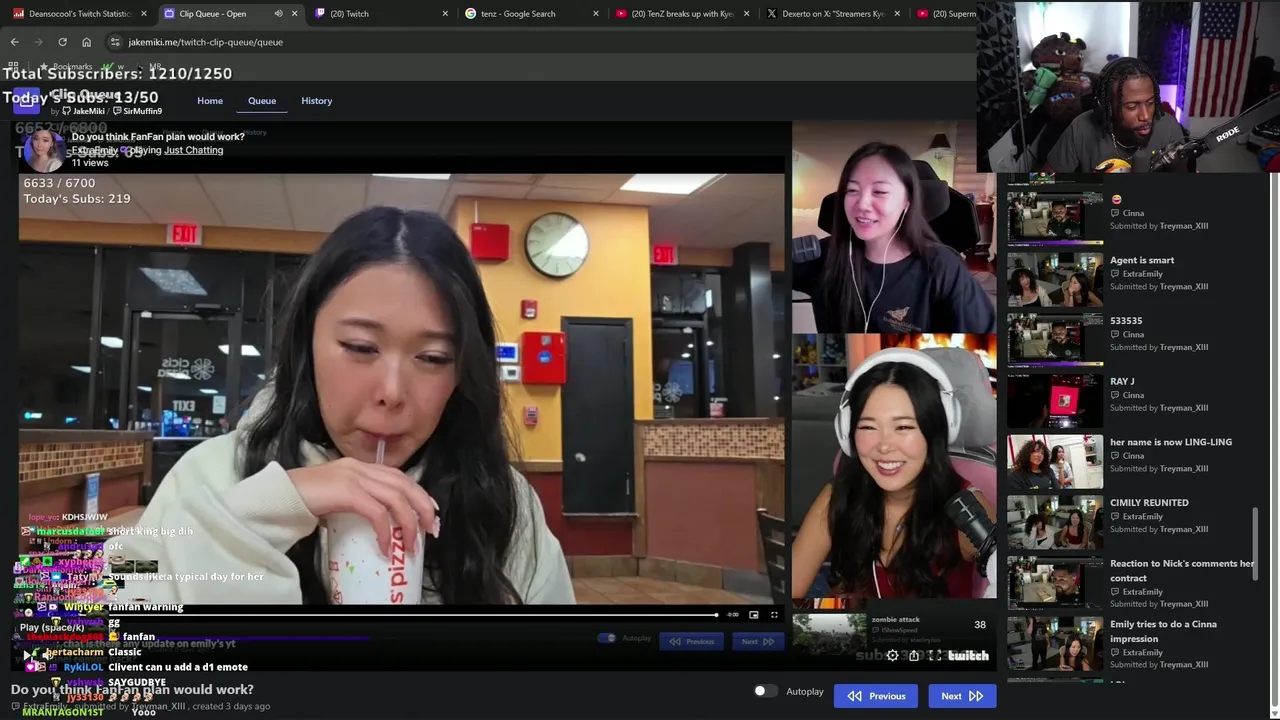Select the zombie attack clip thumbnail
Image resolution: width=1280 pixels, height=720 pixels.
(x=829, y=634)
